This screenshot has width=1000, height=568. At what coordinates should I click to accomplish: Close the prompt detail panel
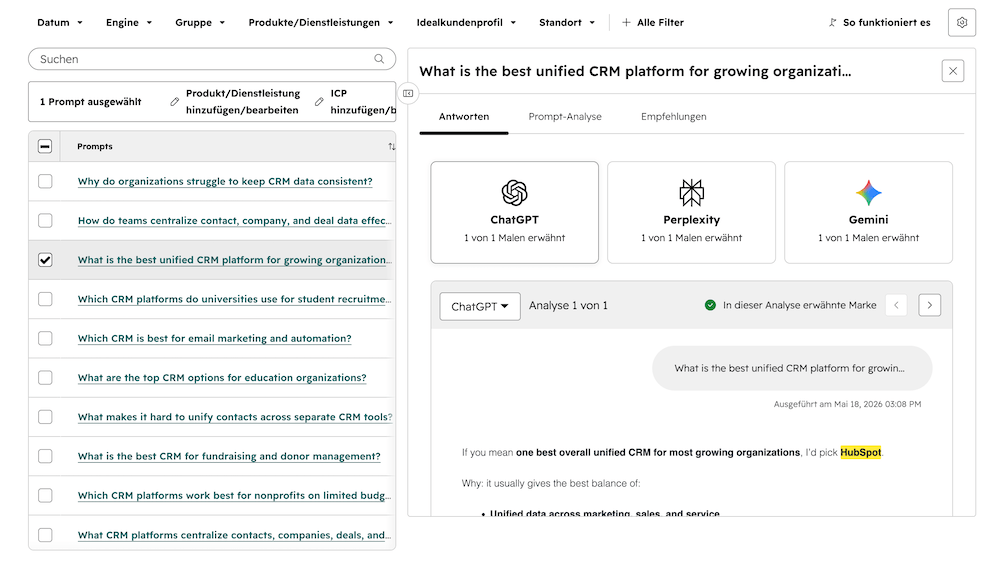953,71
